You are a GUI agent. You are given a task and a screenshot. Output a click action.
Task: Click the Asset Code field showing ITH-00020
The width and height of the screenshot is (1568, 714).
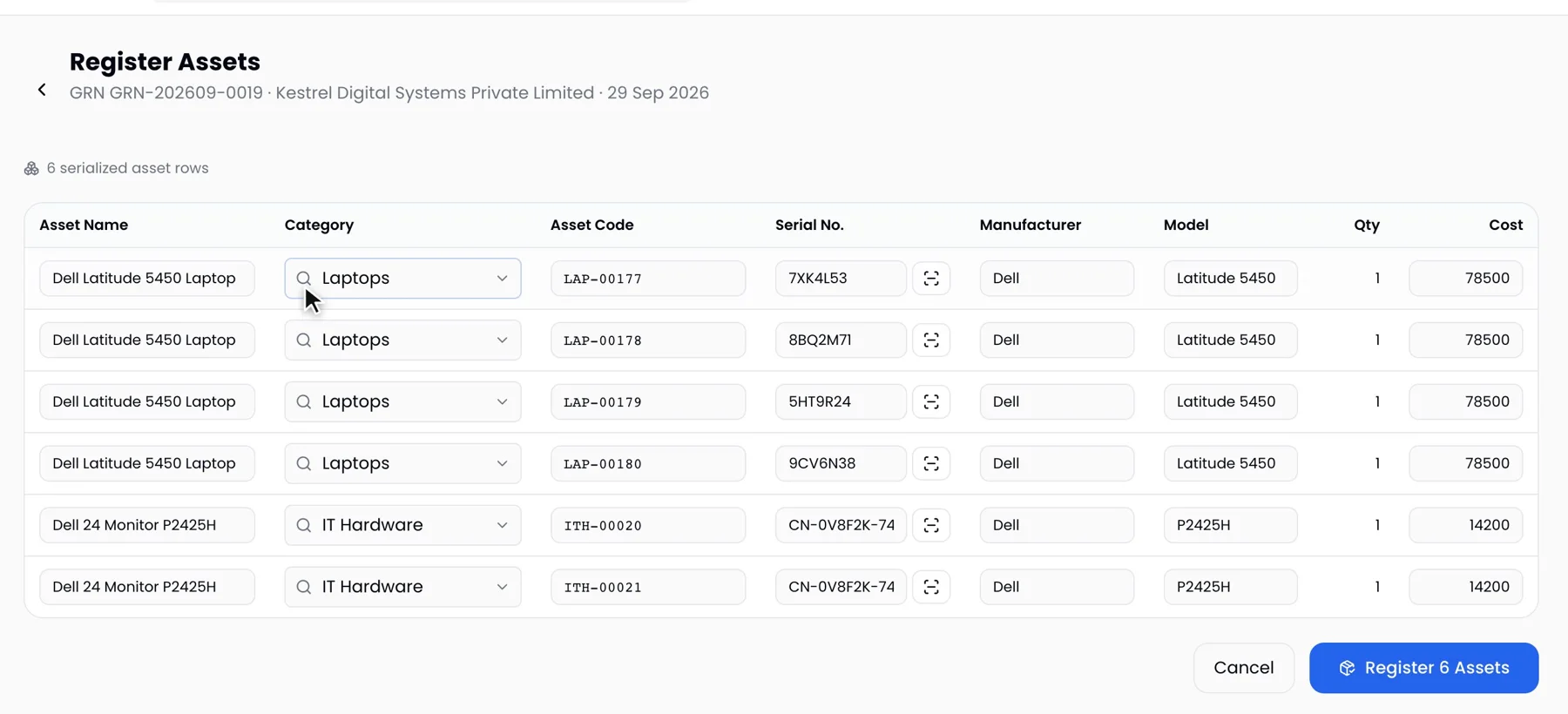click(648, 526)
